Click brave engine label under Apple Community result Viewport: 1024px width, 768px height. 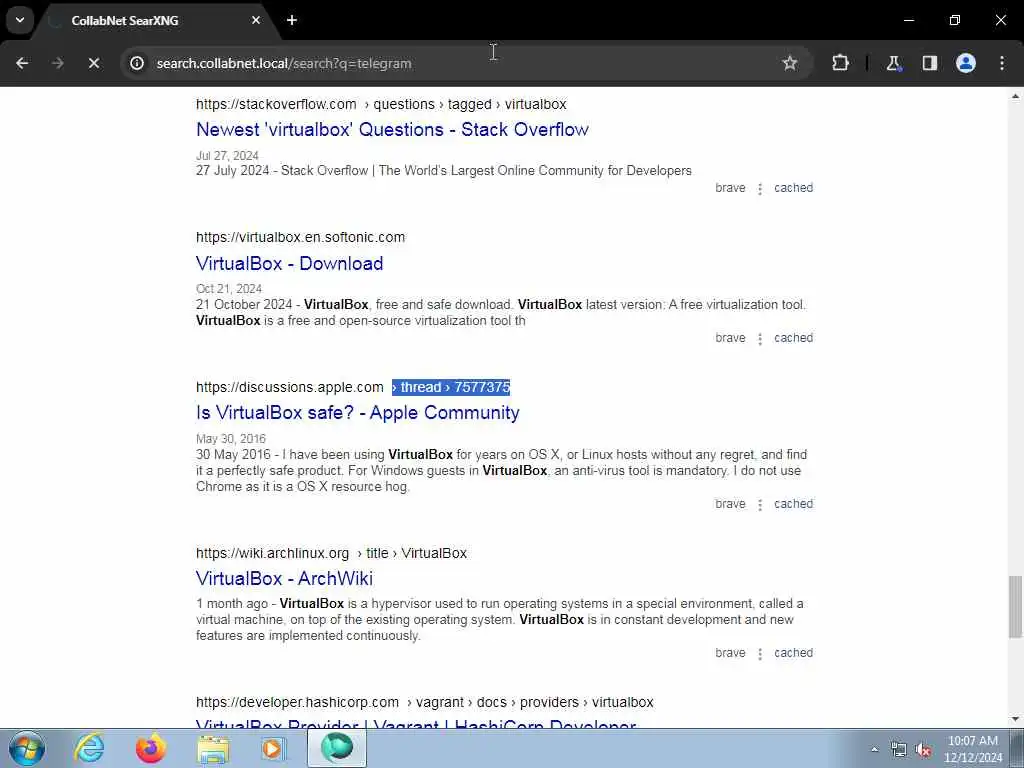coord(730,504)
